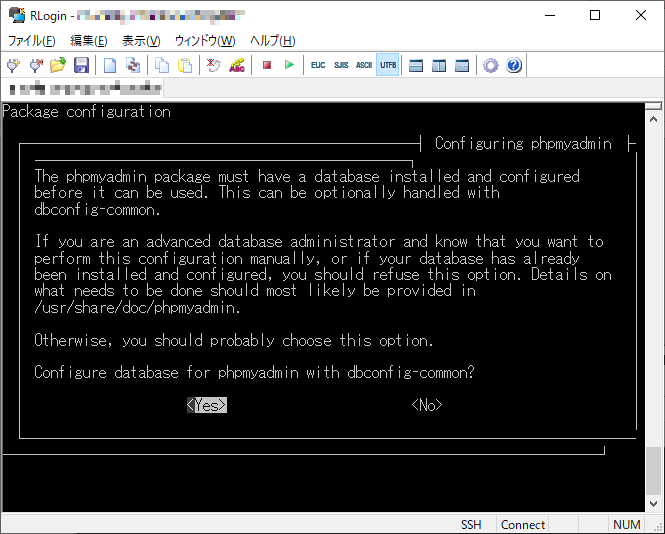Select <Yes> in the phpmyadmin dialog
This screenshot has width=665, height=534.
point(206,405)
